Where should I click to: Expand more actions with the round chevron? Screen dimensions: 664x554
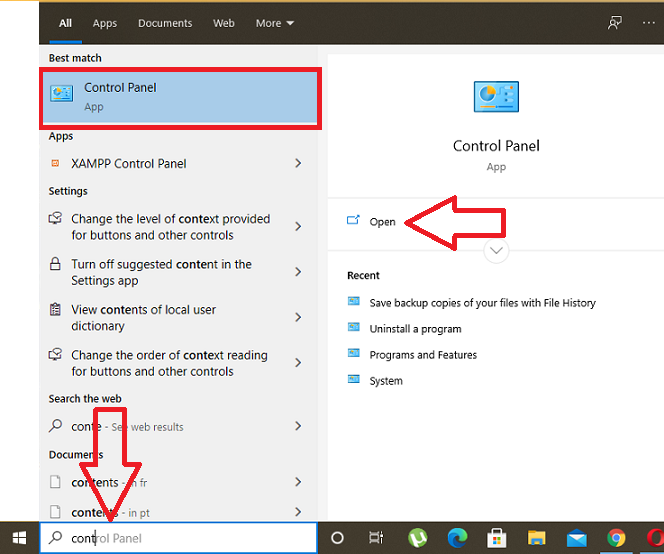pyautogui.click(x=496, y=250)
